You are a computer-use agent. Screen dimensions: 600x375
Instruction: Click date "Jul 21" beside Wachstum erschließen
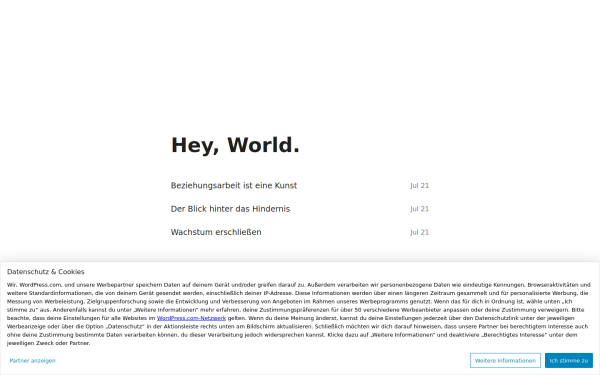[419, 232]
